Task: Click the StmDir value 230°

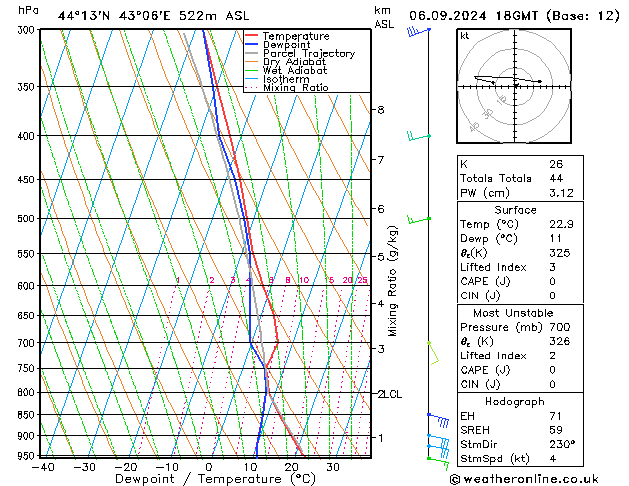Action: [562, 445]
